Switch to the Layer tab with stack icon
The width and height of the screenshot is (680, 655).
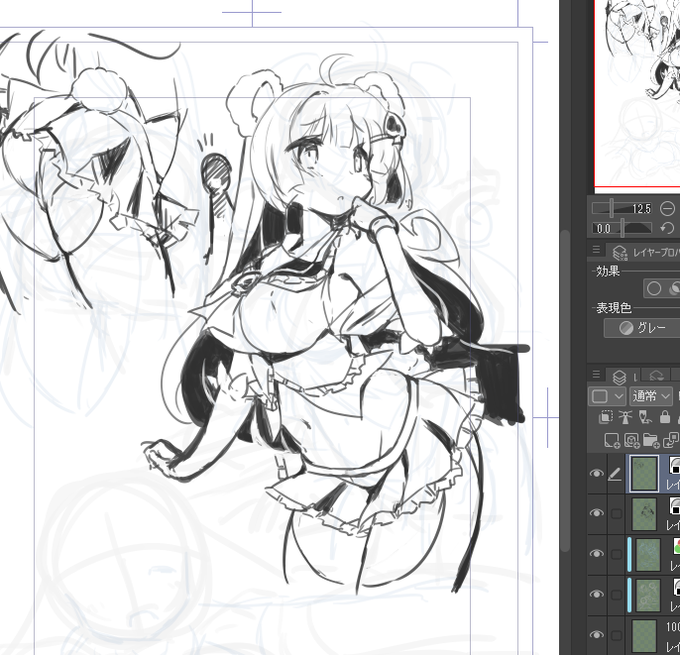(x=623, y=377)
